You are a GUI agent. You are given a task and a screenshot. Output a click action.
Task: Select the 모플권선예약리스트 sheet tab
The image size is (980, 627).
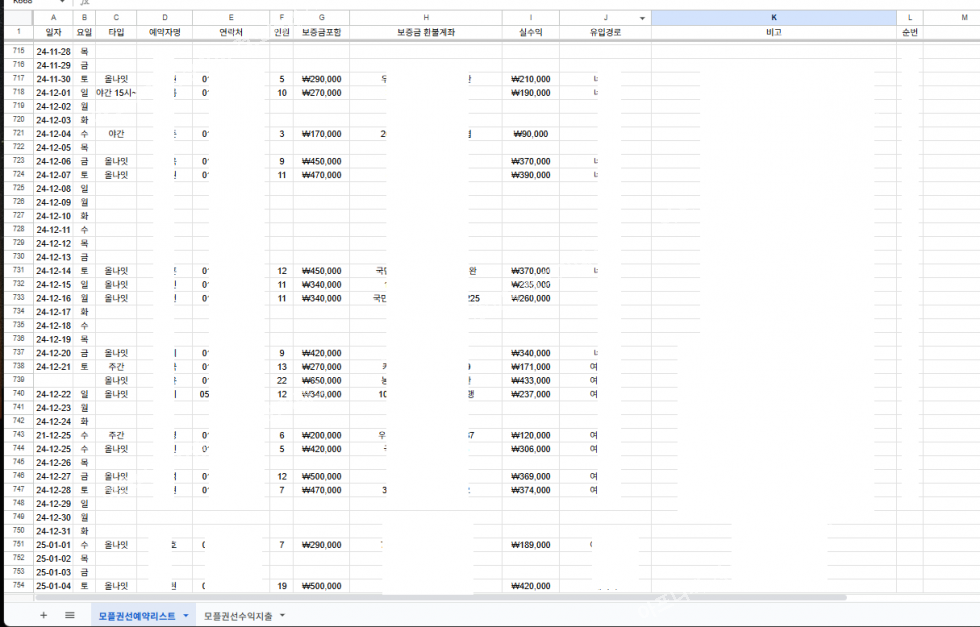pyautogui.click(x=136, y=616)
